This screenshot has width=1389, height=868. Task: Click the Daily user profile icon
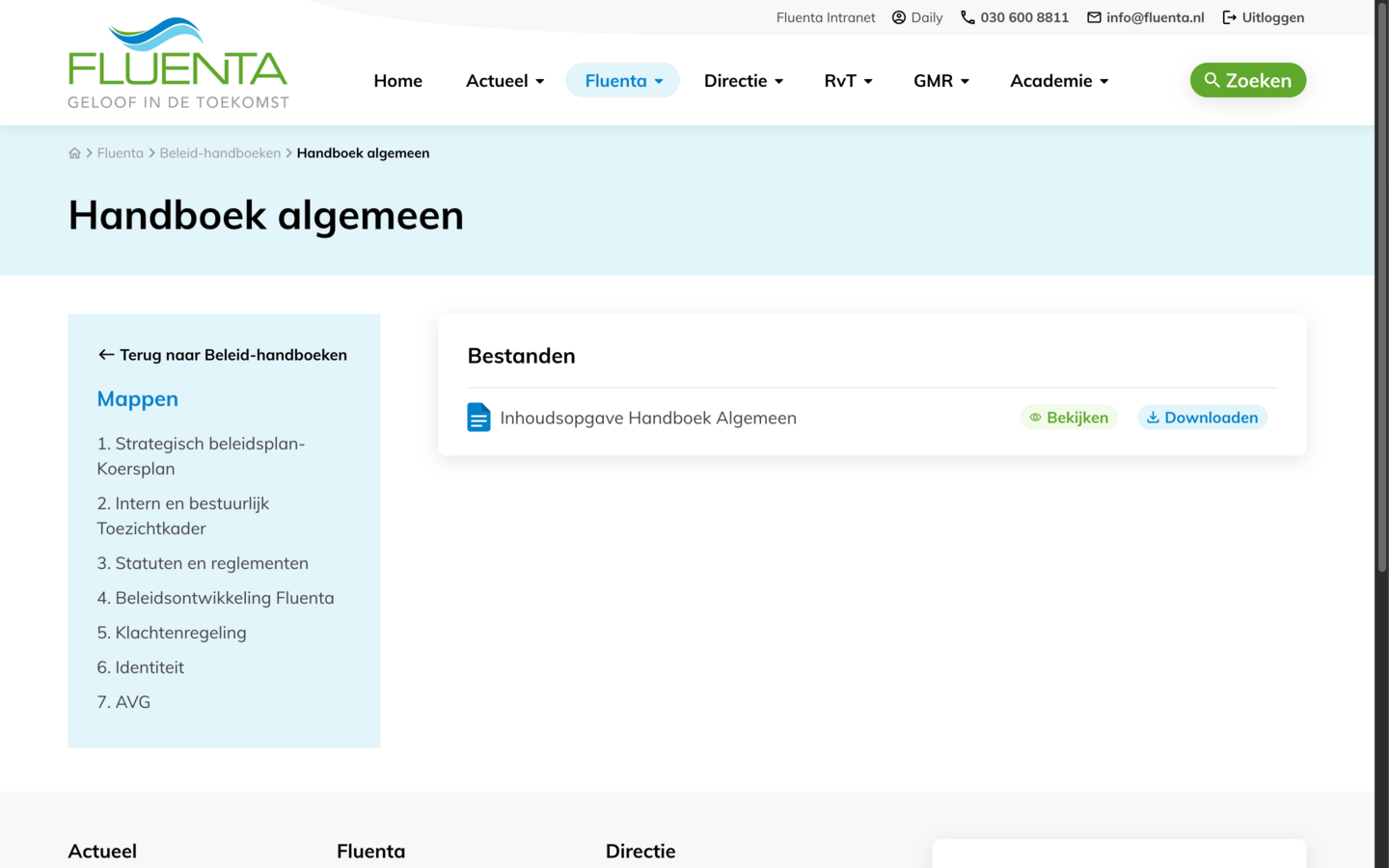(x=899, y=17)
